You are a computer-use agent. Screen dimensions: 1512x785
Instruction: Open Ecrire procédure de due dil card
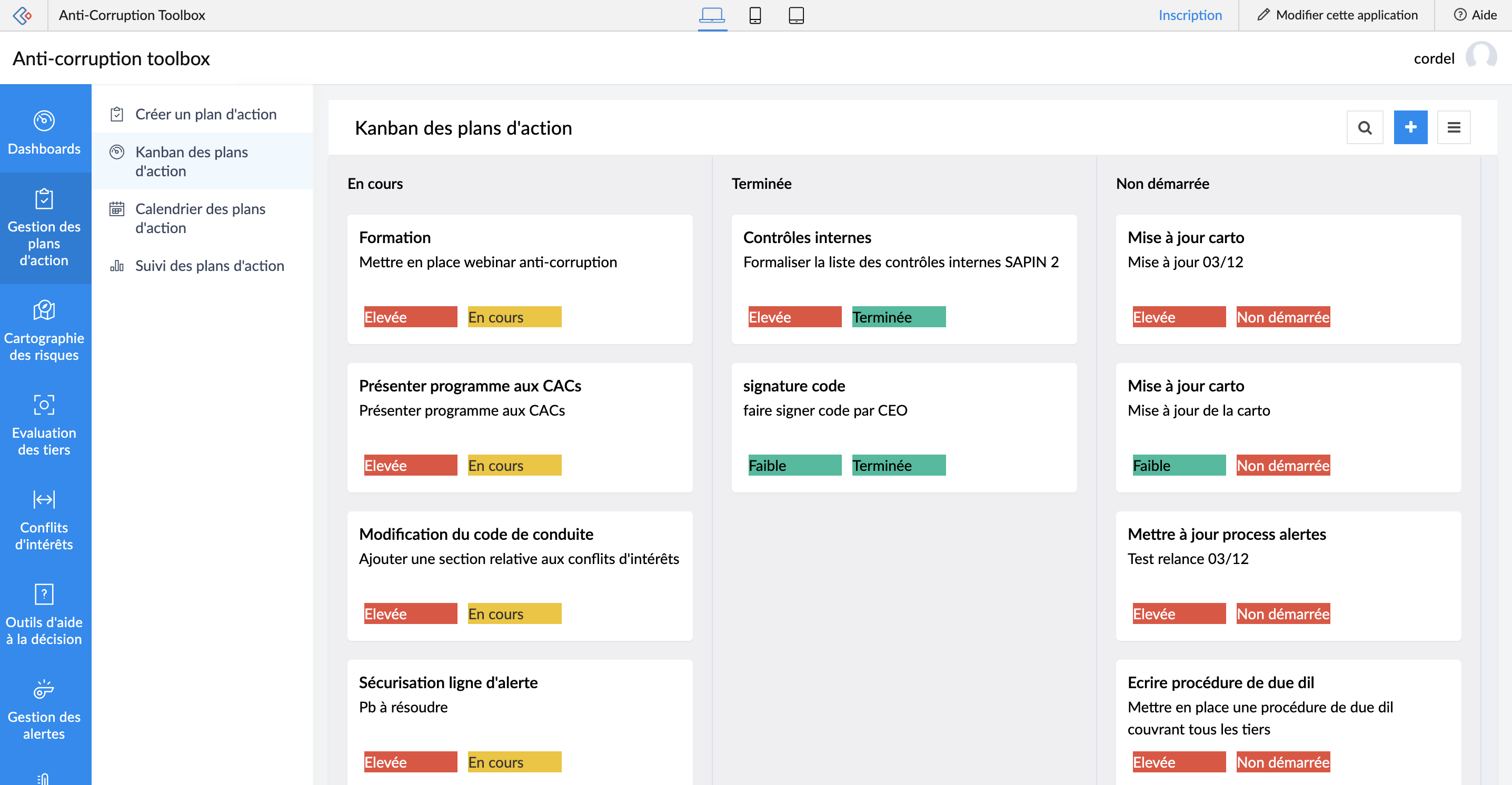pos(1288,723)
